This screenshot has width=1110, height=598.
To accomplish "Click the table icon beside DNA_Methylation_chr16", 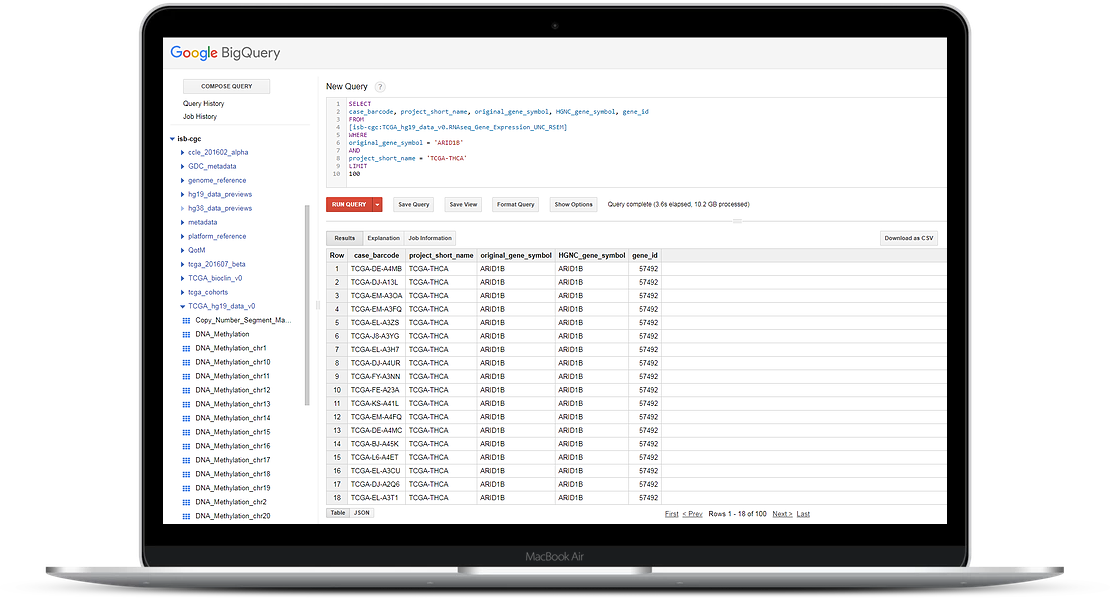I will point(186,447).
